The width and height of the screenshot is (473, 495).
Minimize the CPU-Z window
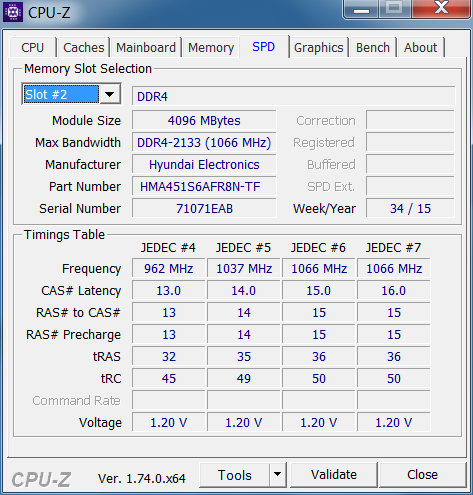tap(361, 9)
